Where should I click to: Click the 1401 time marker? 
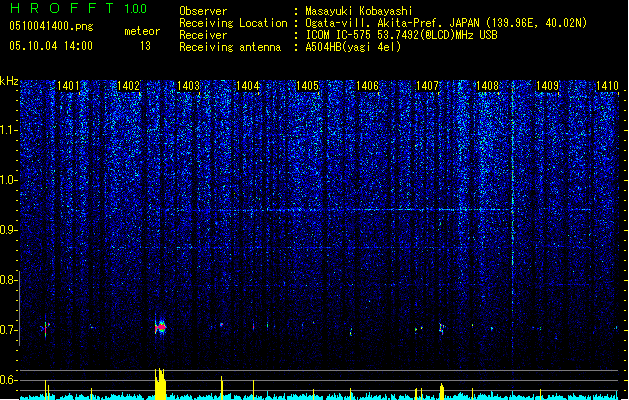pos(68,86)
